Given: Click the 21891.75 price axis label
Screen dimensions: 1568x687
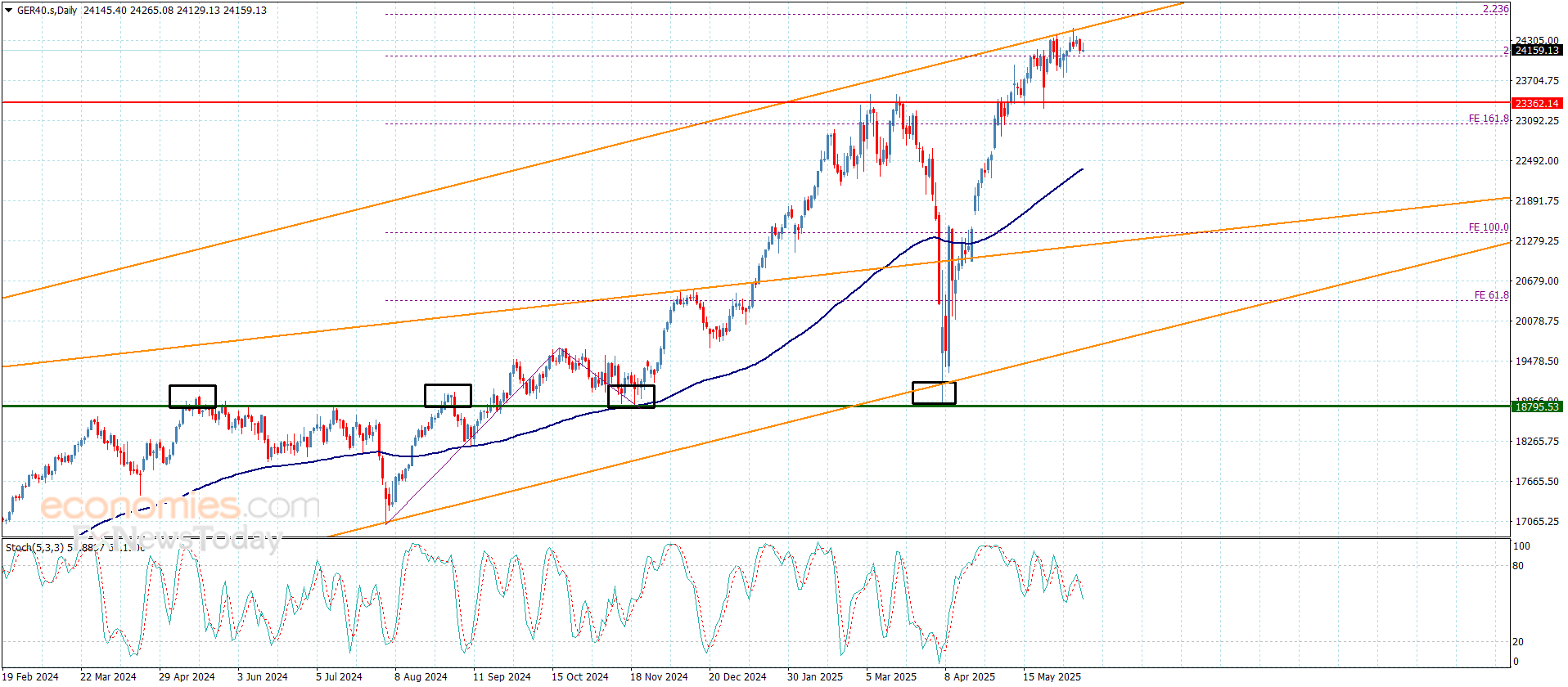Looking at the screenshot, I should tap(1537, 201).
